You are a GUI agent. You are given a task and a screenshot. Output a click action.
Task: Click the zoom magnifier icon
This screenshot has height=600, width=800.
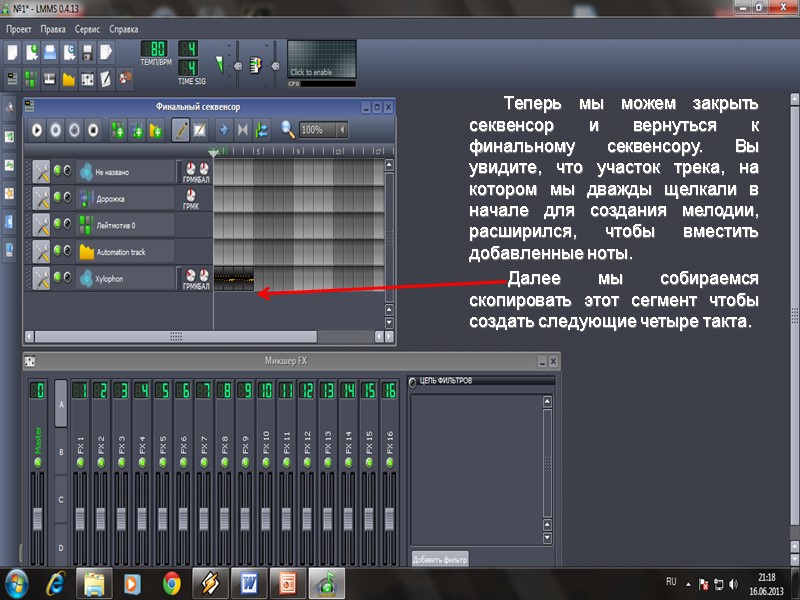288,130
